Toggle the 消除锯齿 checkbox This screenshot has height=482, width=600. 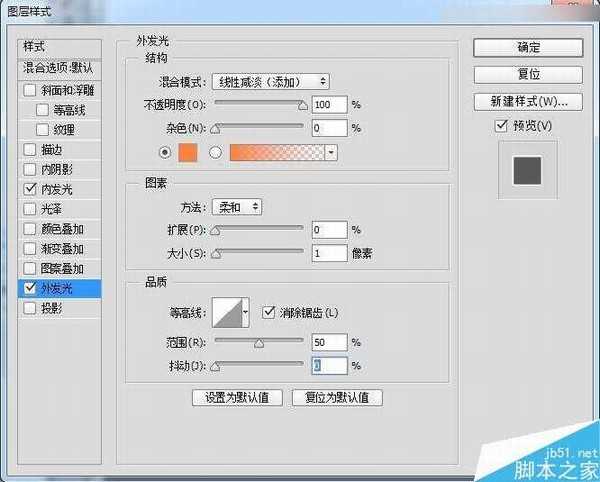267,312
